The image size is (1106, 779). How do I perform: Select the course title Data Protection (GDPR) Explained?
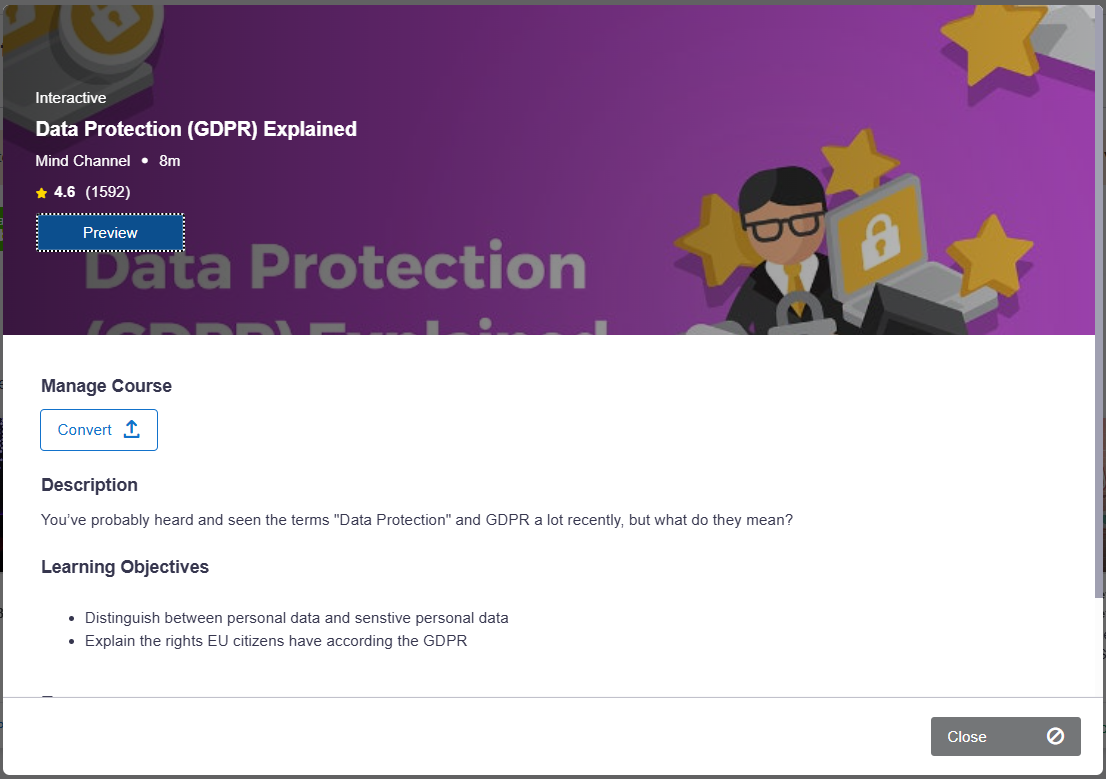pyautogui.click(x=196, y=129)
